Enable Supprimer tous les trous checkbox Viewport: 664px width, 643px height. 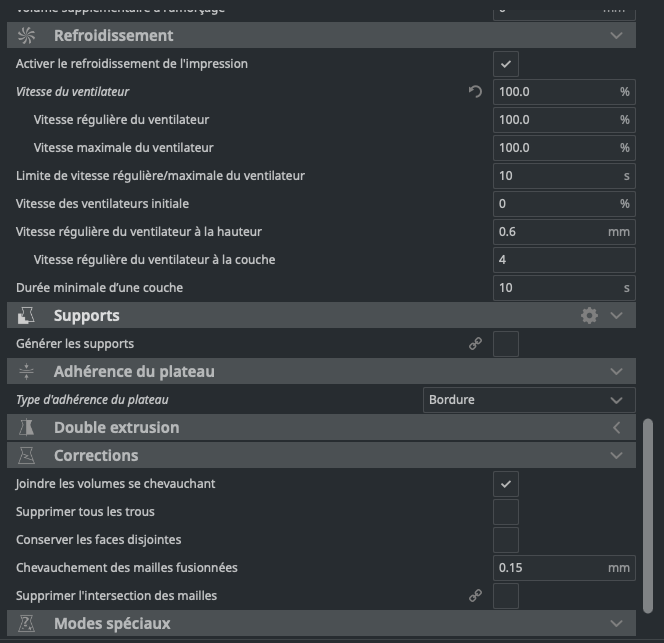[x=506, y=512]
